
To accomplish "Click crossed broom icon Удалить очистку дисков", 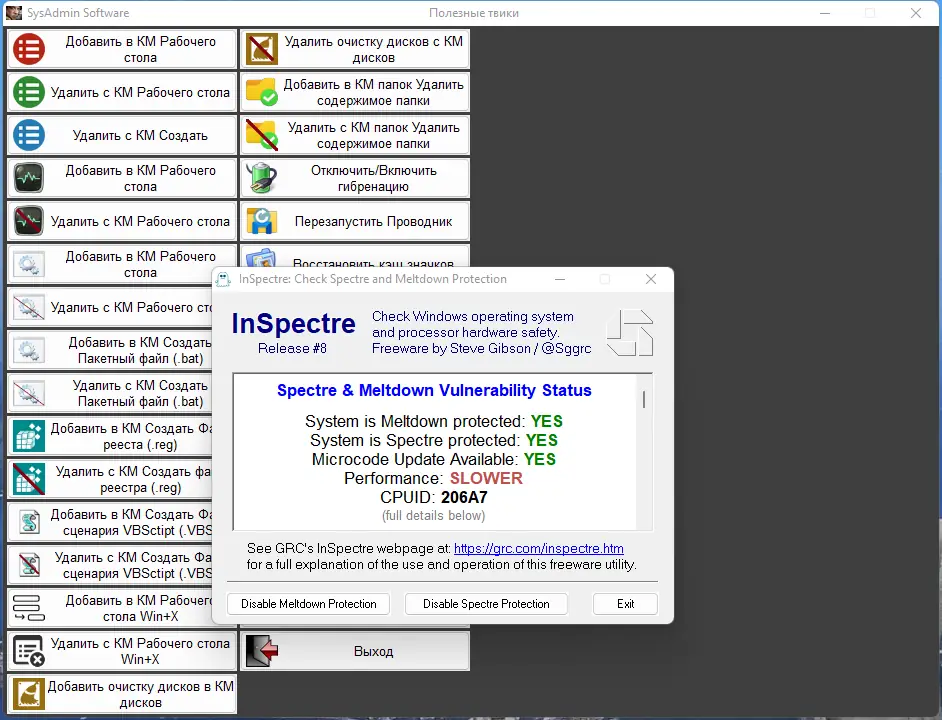I will 262,49.
